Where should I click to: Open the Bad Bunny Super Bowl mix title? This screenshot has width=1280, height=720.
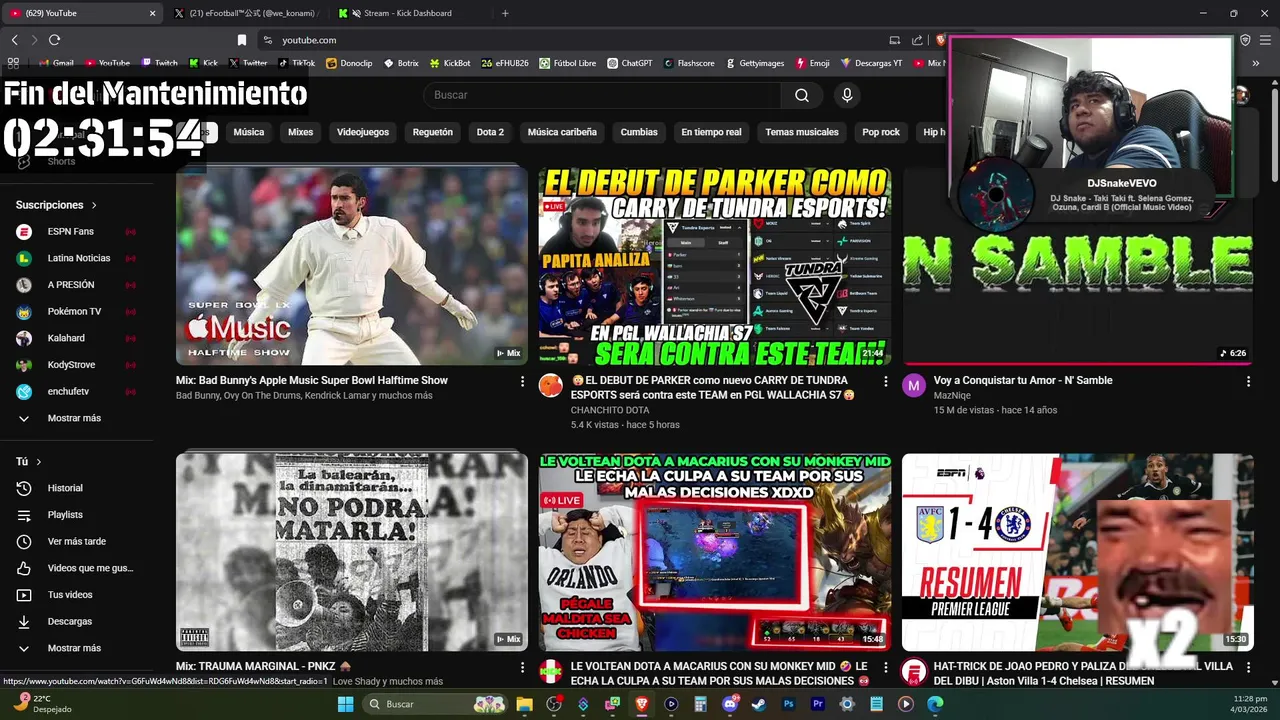click(x=312, y=380)
